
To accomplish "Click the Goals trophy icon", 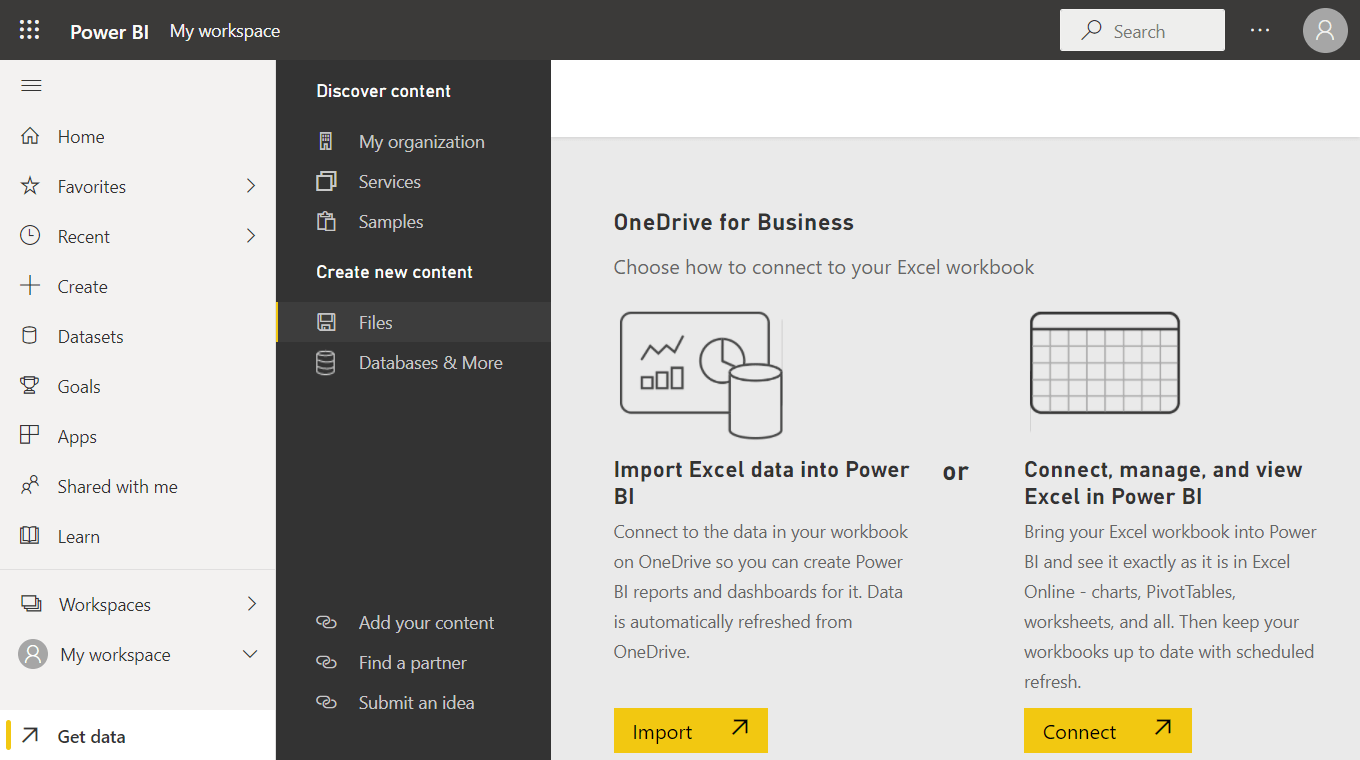I will coord(30,386).
